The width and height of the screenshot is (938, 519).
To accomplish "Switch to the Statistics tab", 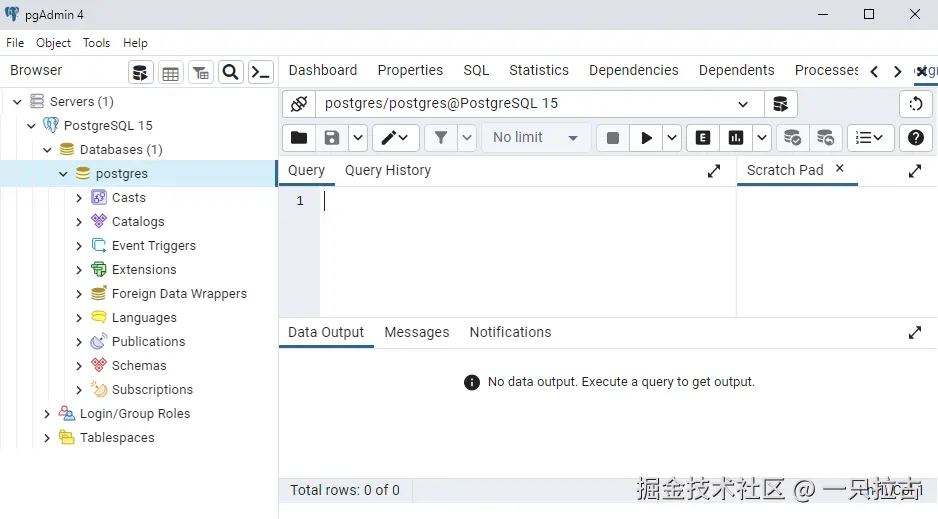I will point(539,71).
